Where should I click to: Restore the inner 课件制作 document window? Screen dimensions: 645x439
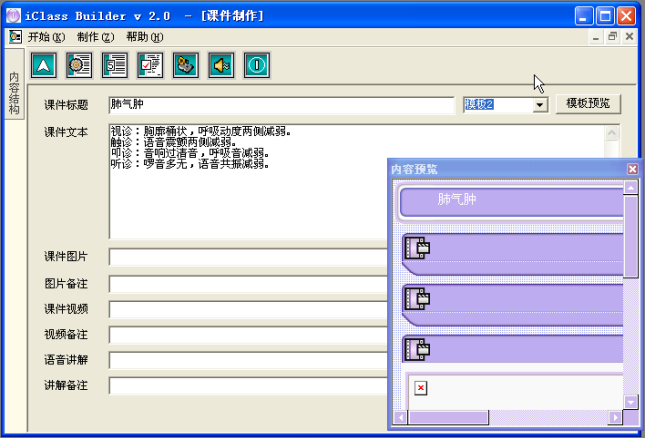[613, 37]
